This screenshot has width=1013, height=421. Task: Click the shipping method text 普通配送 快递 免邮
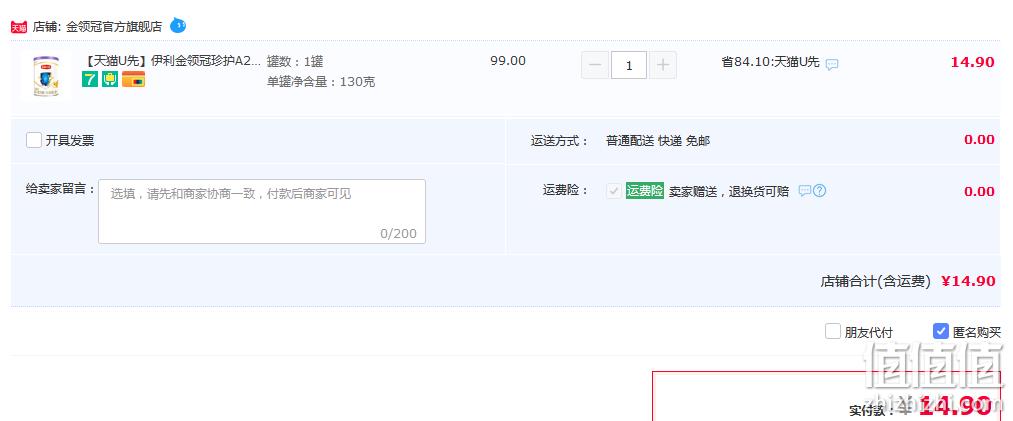[x=658, y=141]
